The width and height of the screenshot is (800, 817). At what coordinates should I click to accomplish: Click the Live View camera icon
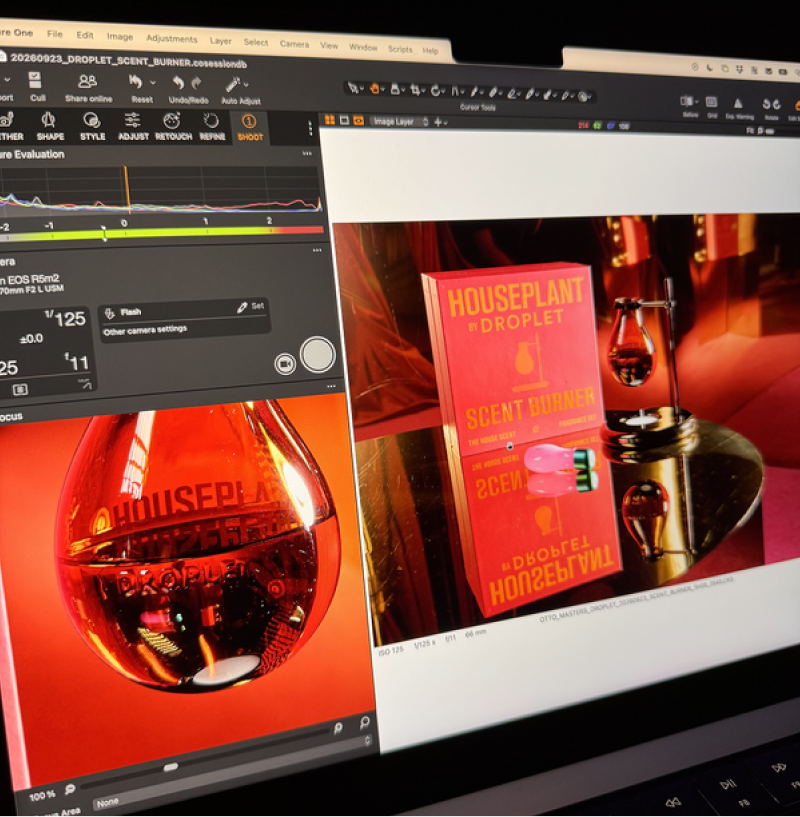click(x=285, y=364)
